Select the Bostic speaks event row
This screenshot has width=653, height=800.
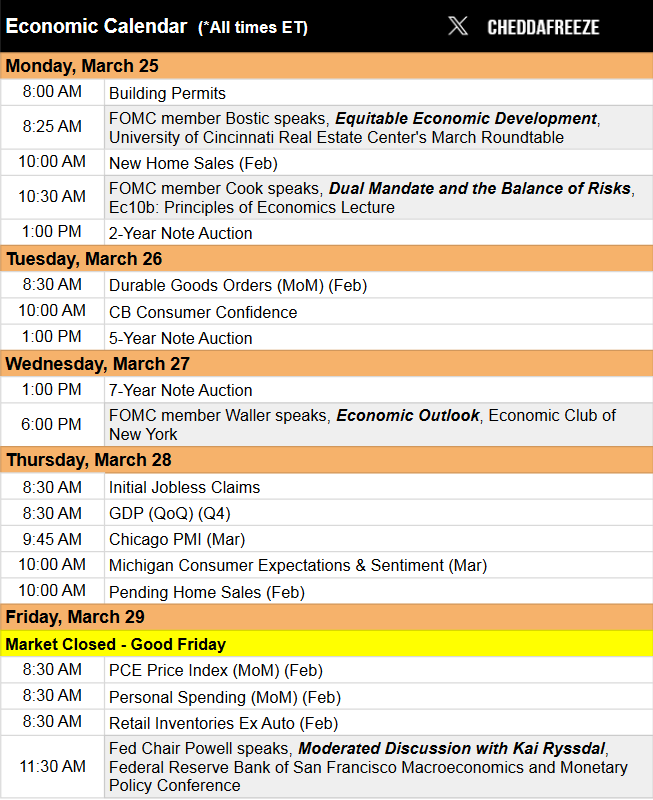pos(379,128)
